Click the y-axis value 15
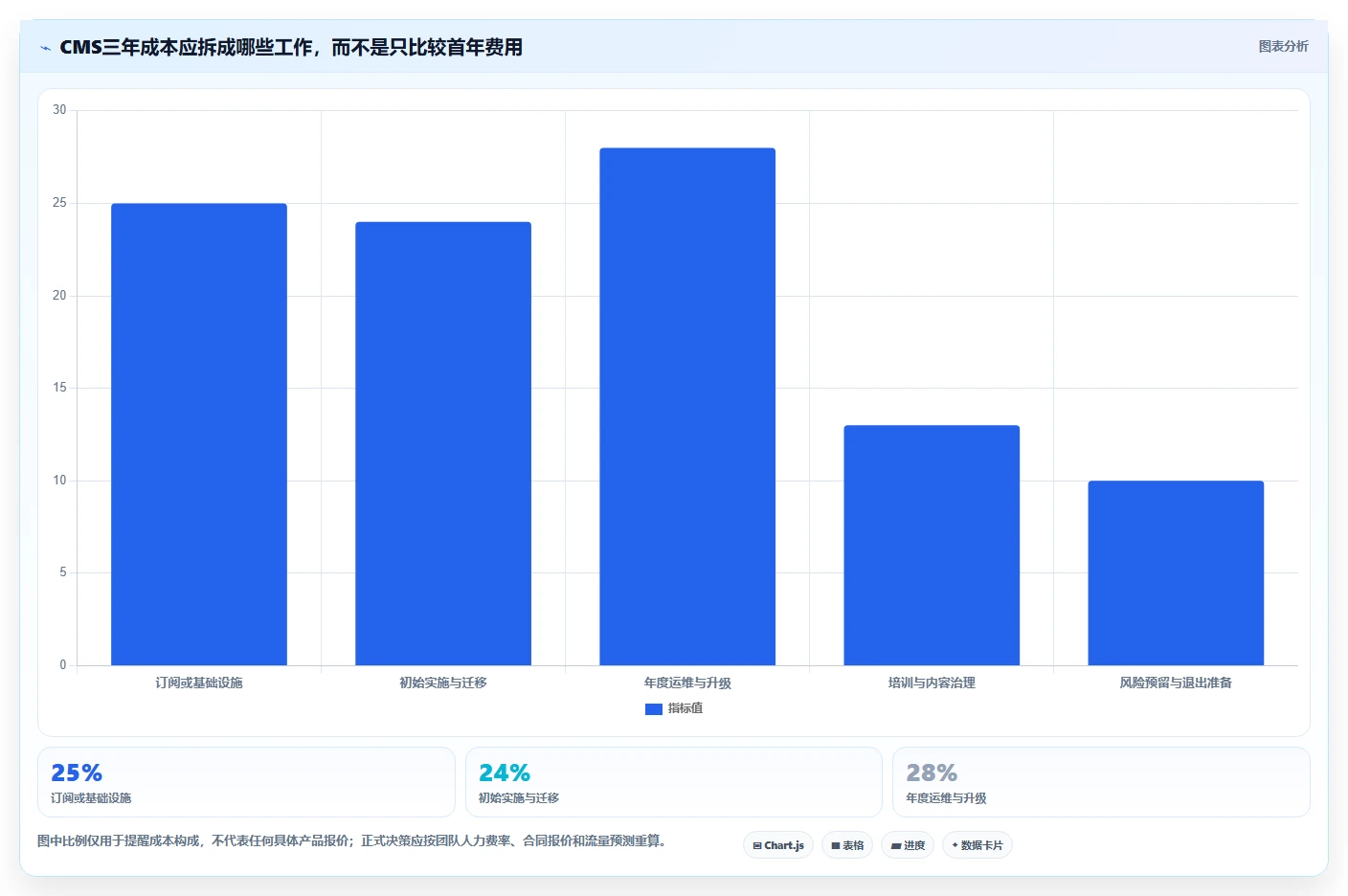Screen dimensions: 1348x896 click(59, 388)
